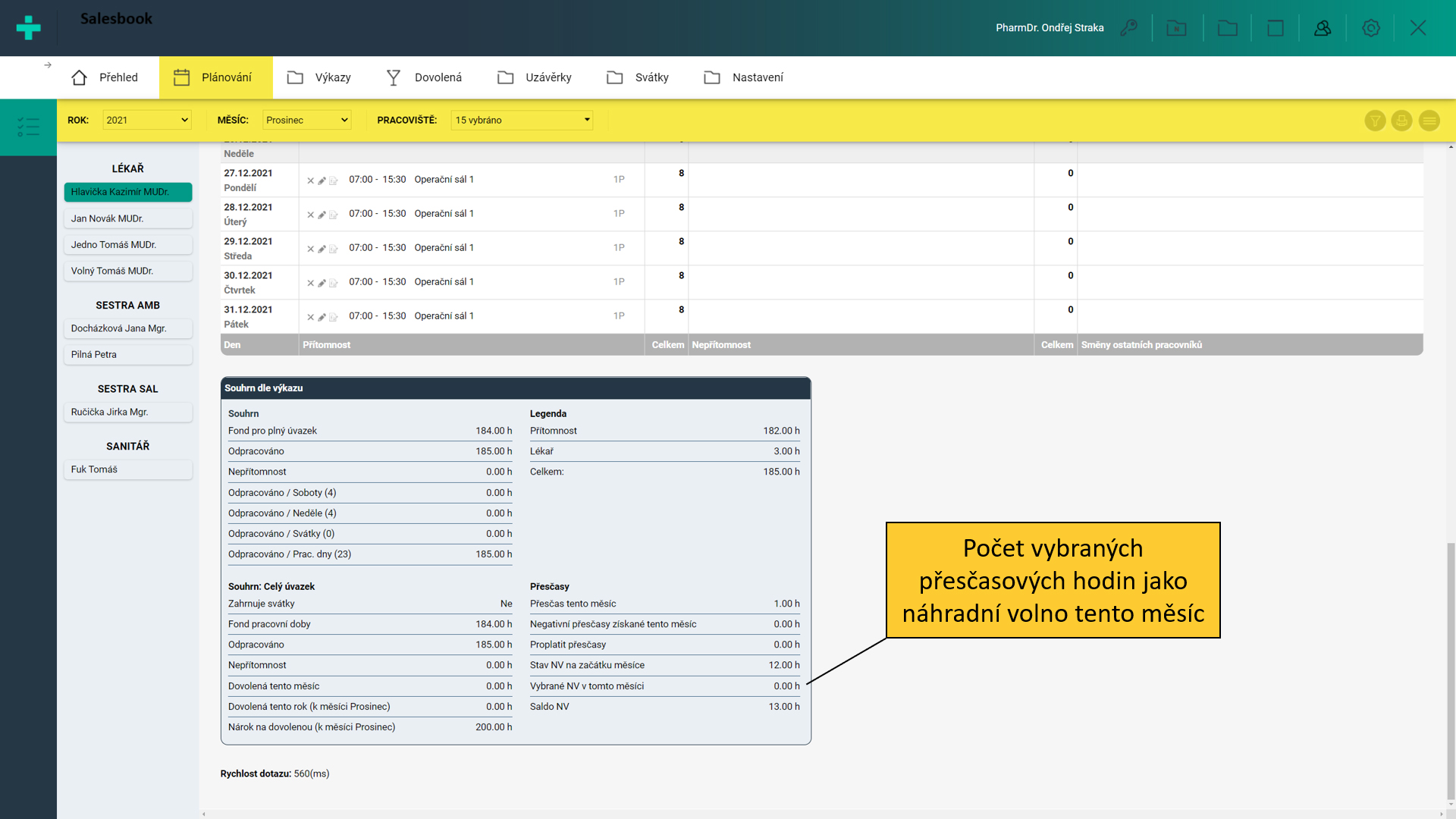Click the print icon in the yellow bar

coord(1401,121)
